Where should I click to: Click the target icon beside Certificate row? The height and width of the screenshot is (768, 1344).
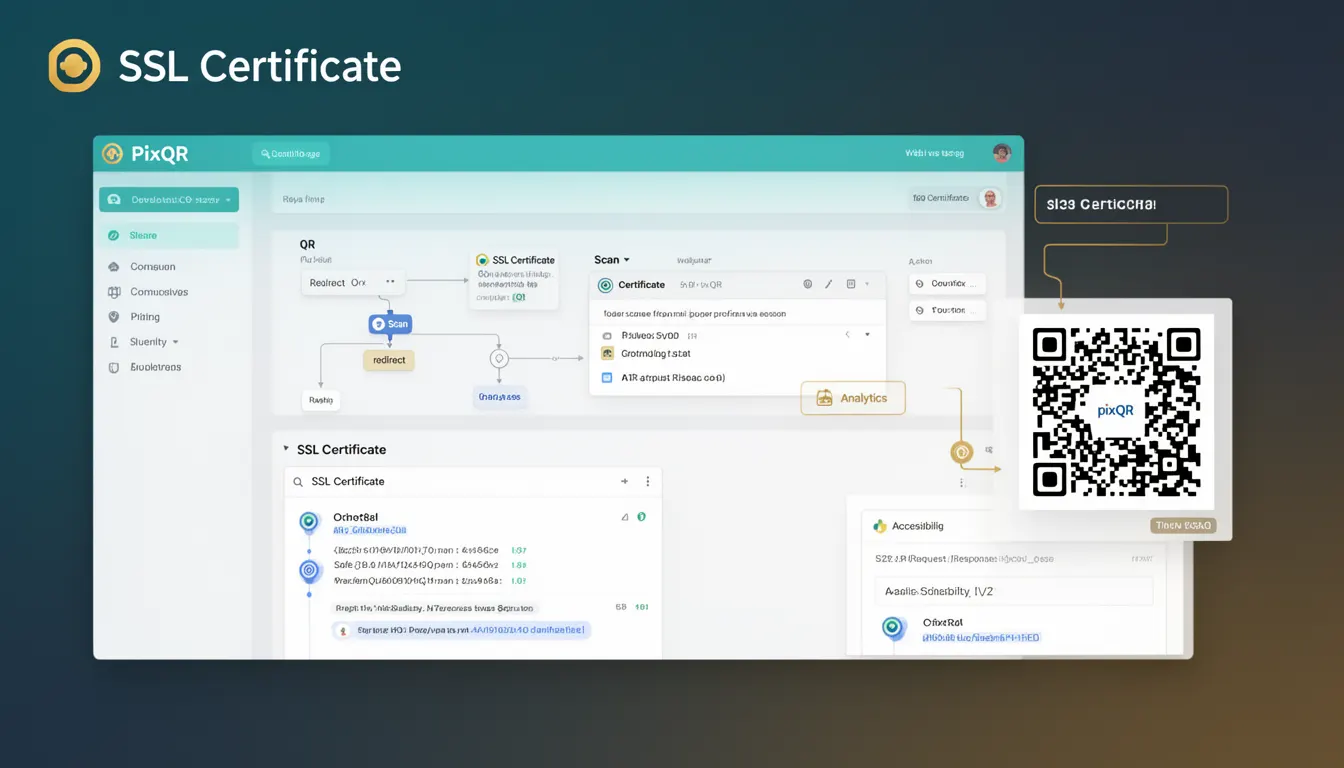point(605,285)
